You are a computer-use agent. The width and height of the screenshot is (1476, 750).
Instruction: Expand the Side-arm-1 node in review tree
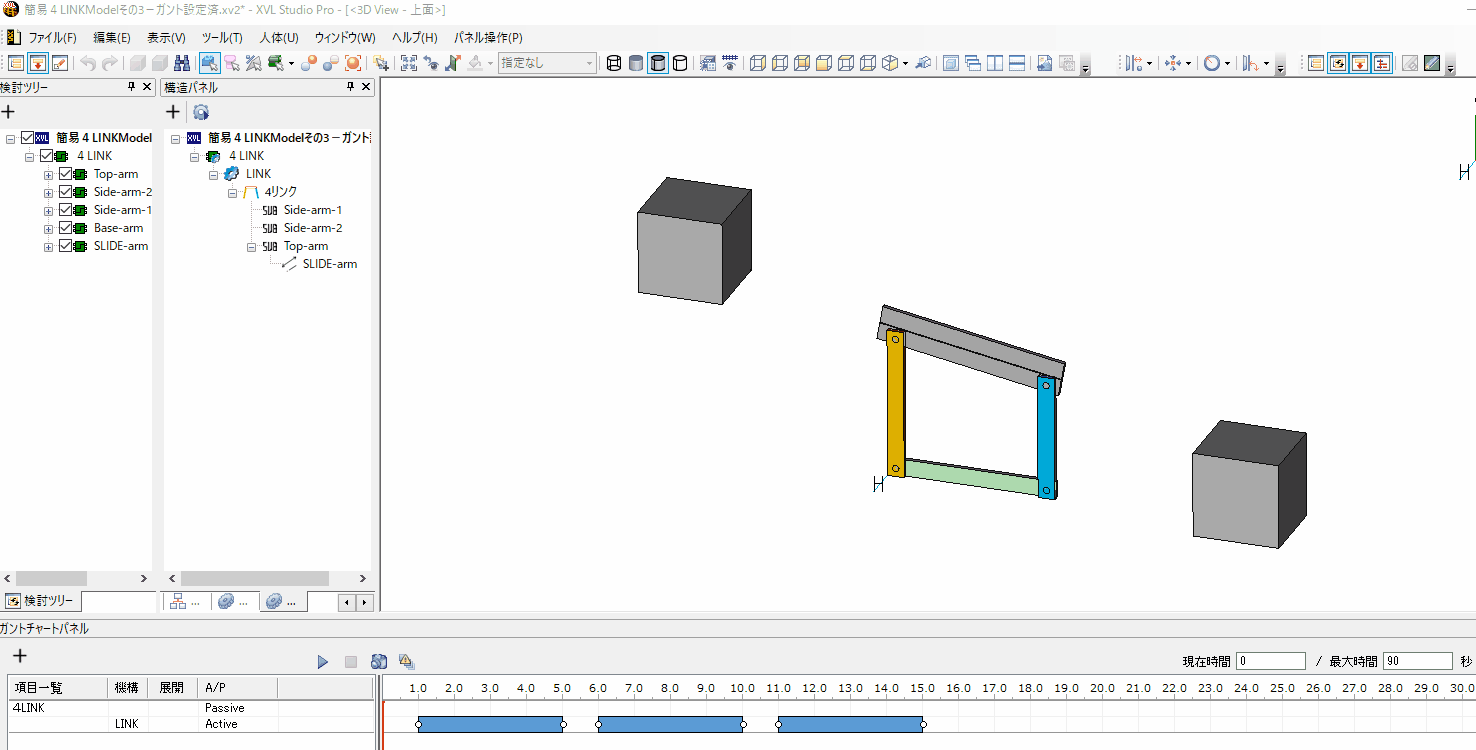tap(48, 210)
